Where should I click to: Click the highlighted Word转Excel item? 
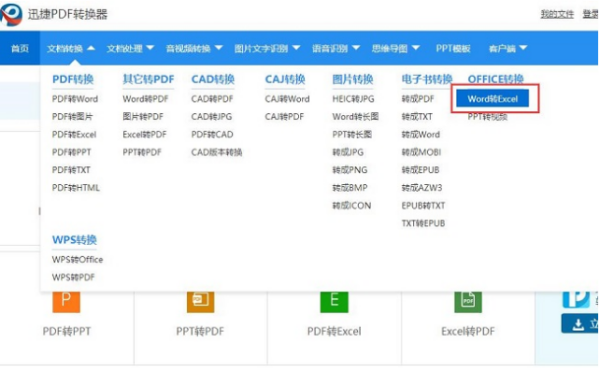[492, 99]
